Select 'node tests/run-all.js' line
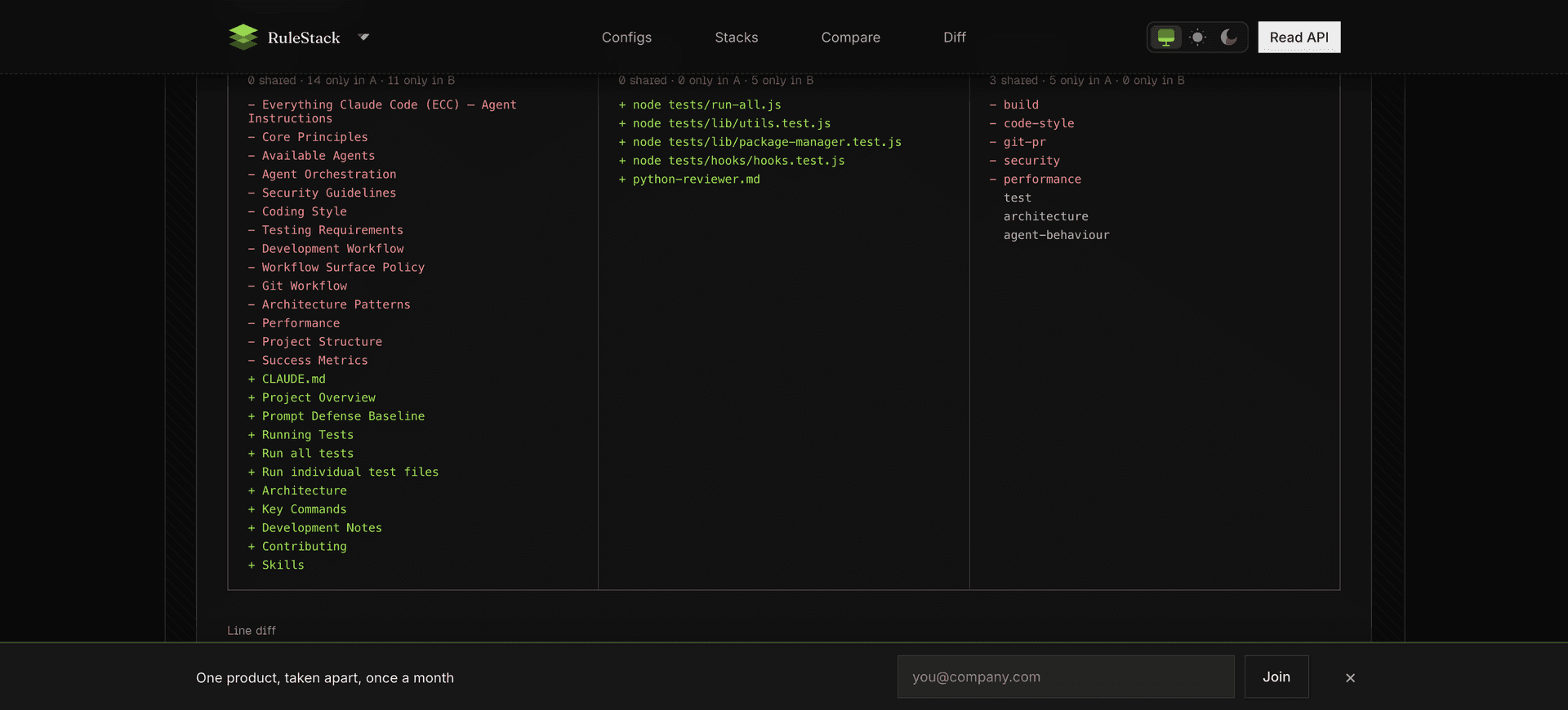This screenshot has width=1568, height=710. pyautogui.click(x=700, y=105)
